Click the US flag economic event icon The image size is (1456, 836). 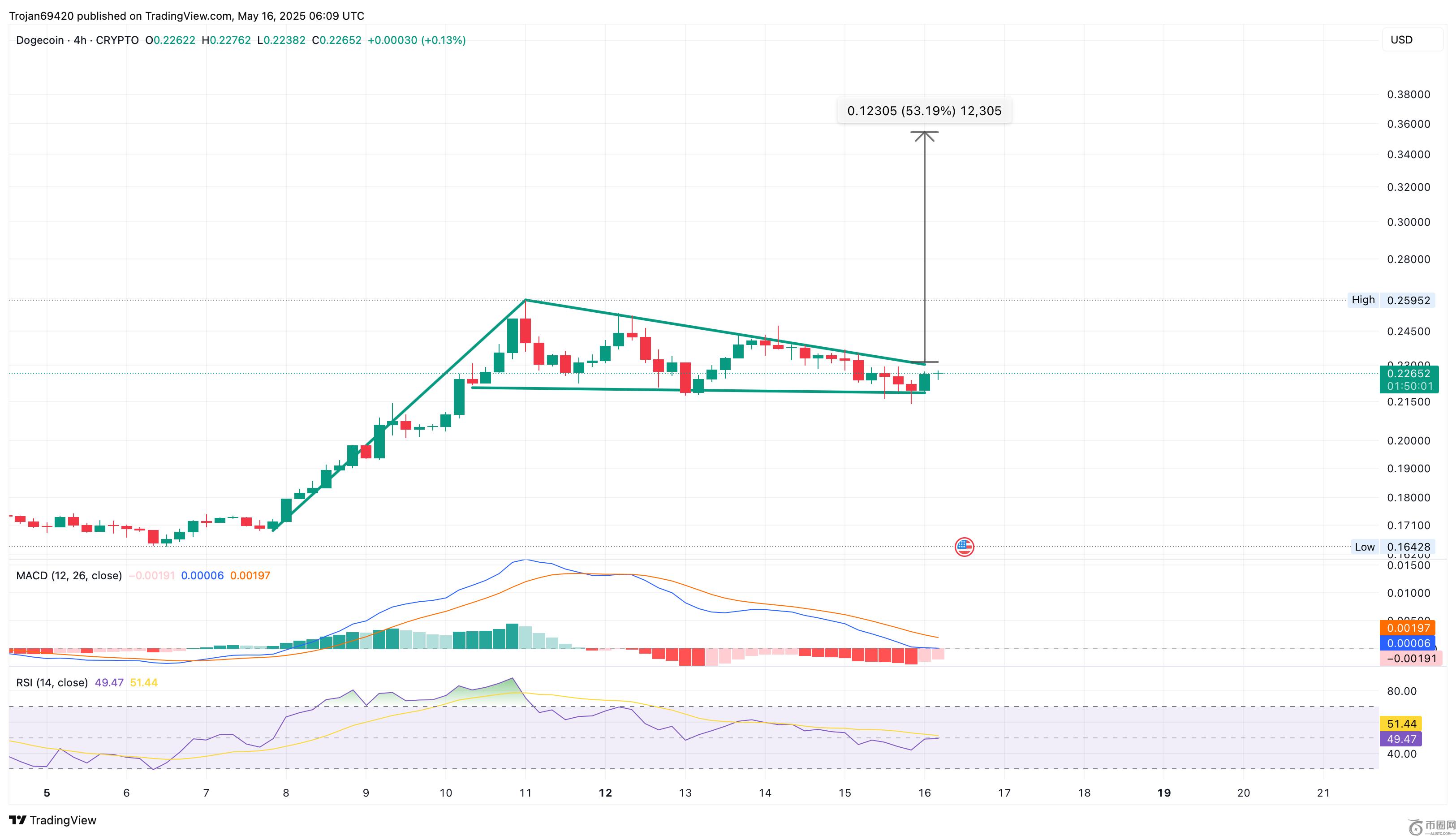pos(964,547)
